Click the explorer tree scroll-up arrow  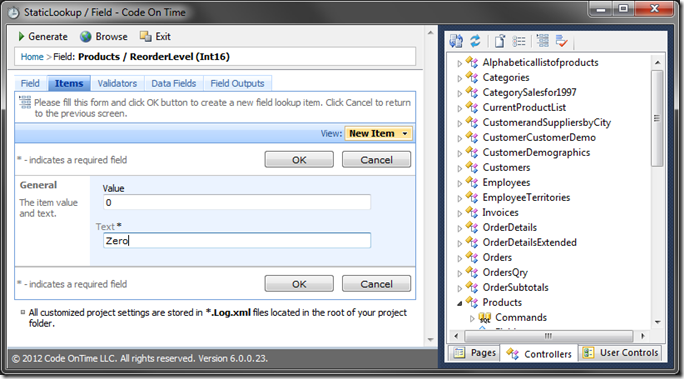coord(657,63)
